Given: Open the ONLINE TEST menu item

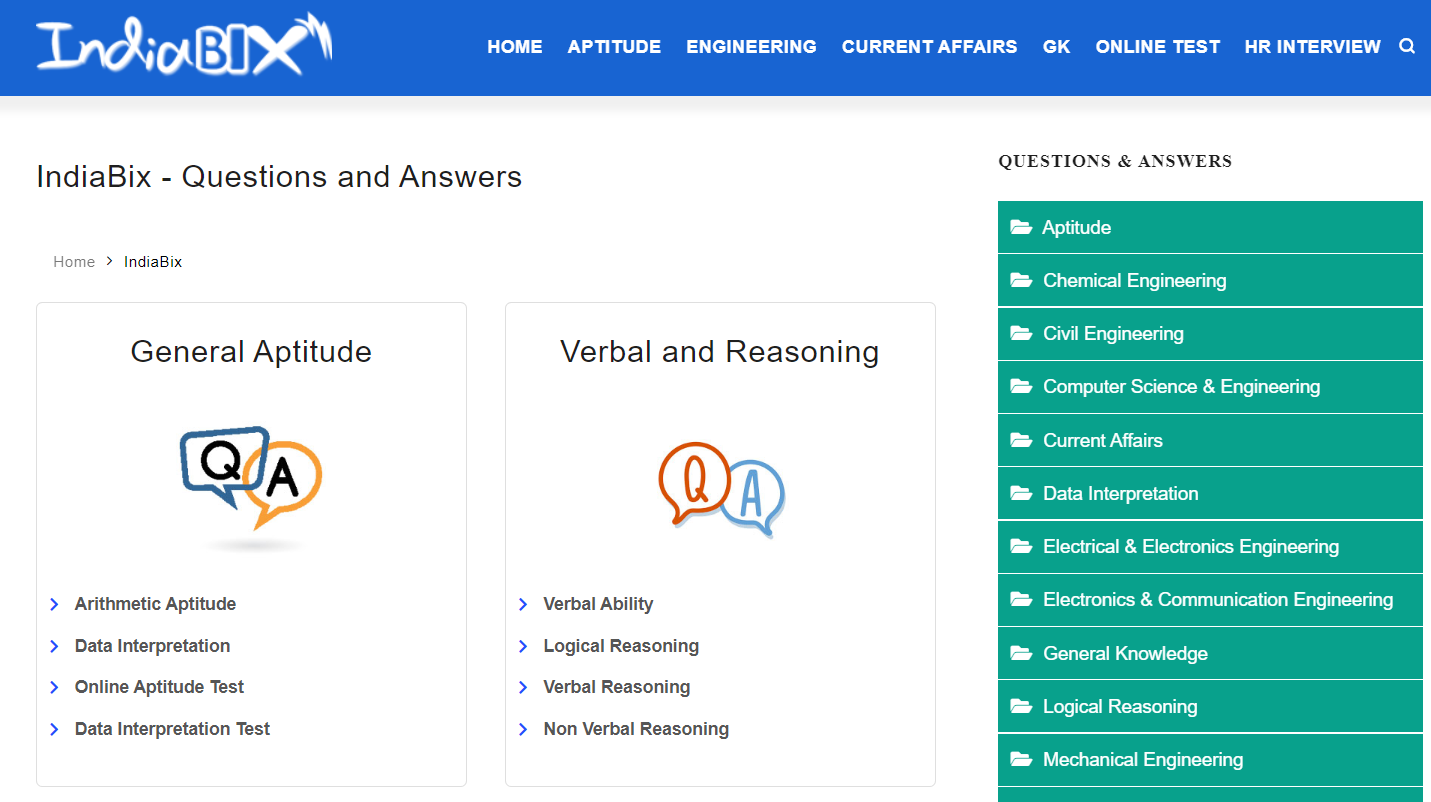Looking at the screenshot, I should pos(1157,47).
